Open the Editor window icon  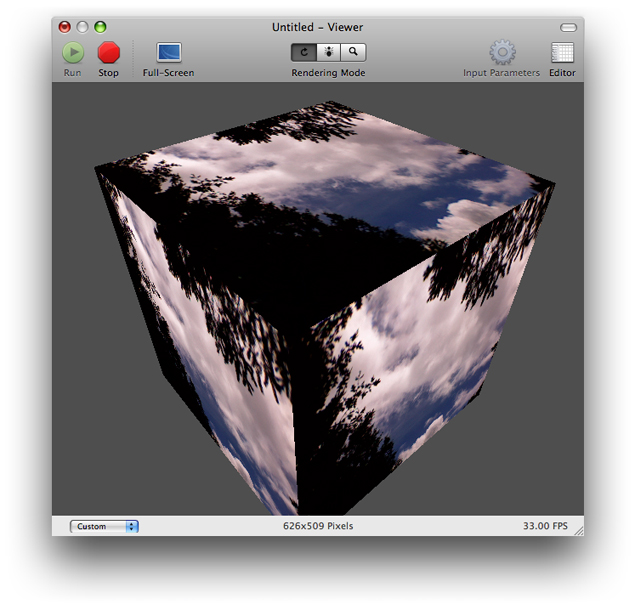562,53
